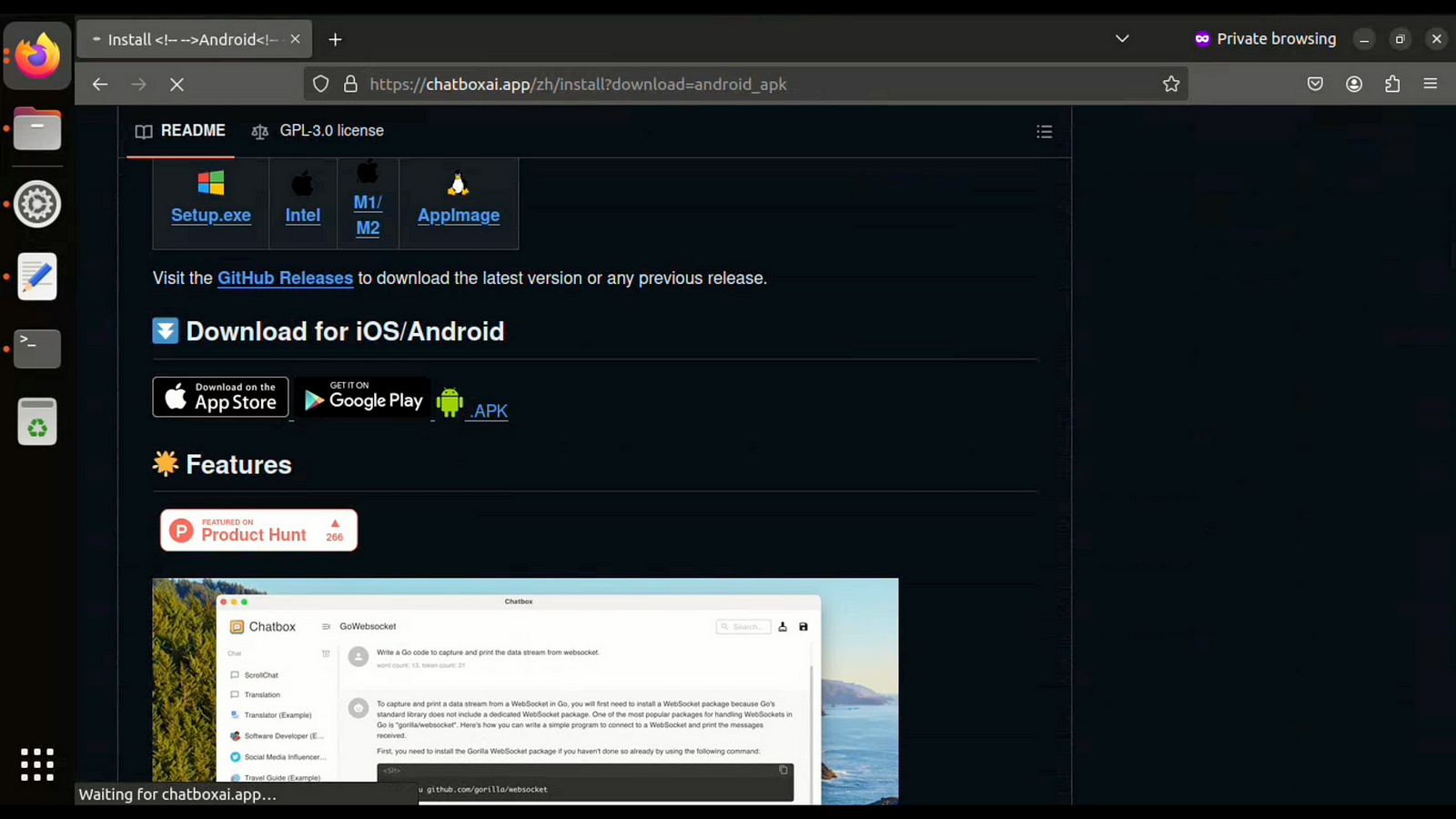Download the Windows Setup.exe installer
1456x819 pixels.
(210, 216)
